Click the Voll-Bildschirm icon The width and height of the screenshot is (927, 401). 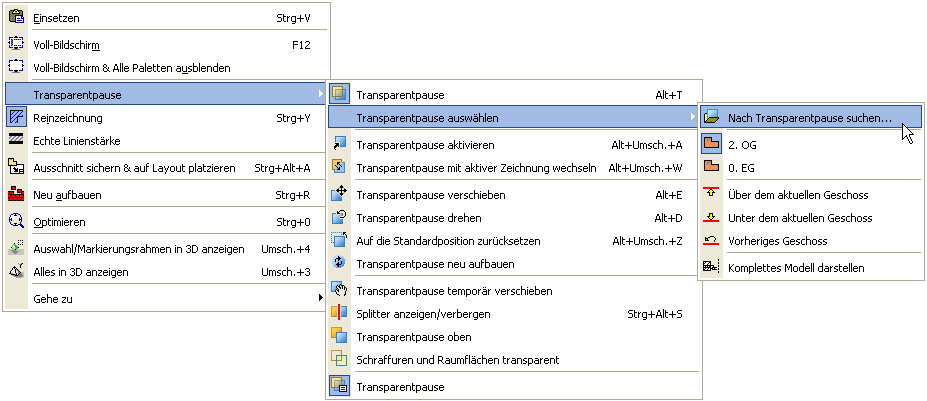tap(16, 45)
